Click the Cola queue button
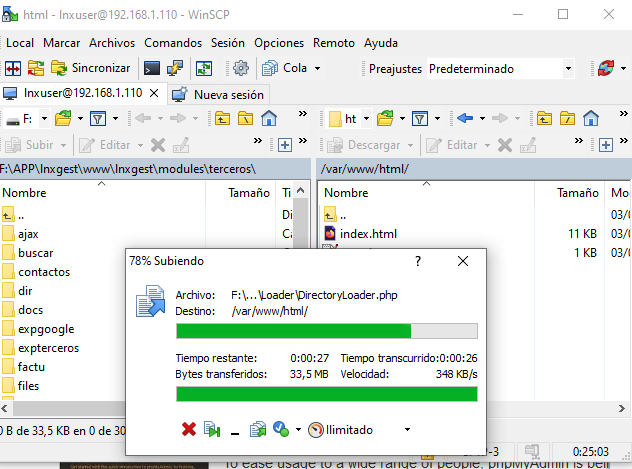This screenshot has height=469, width=632. [x=285, y=68]
